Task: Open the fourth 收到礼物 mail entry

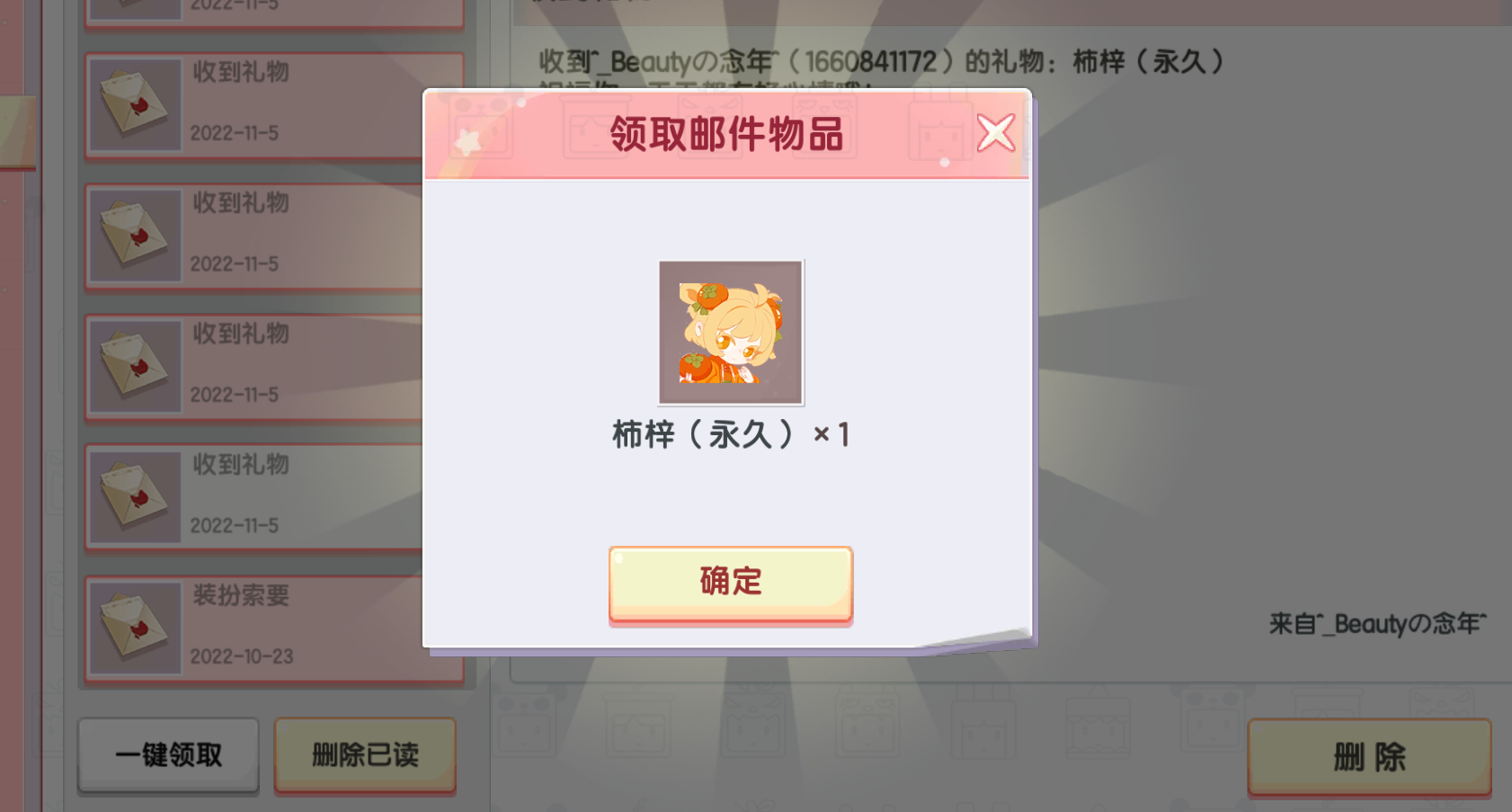Action: pyautogui.click(x=254, y=498)
